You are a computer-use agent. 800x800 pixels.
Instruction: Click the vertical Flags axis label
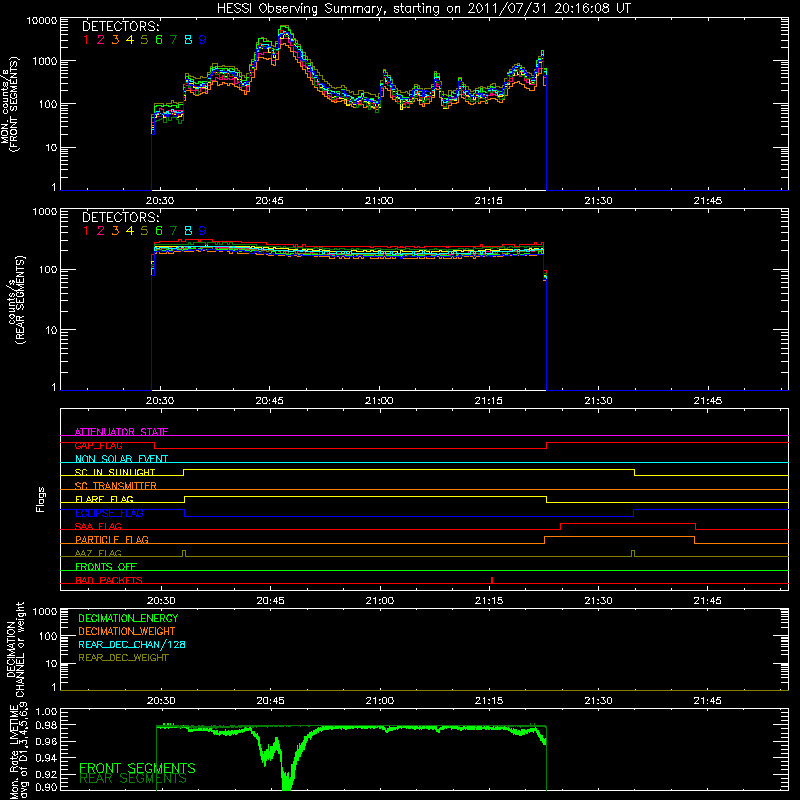(41, 499)
